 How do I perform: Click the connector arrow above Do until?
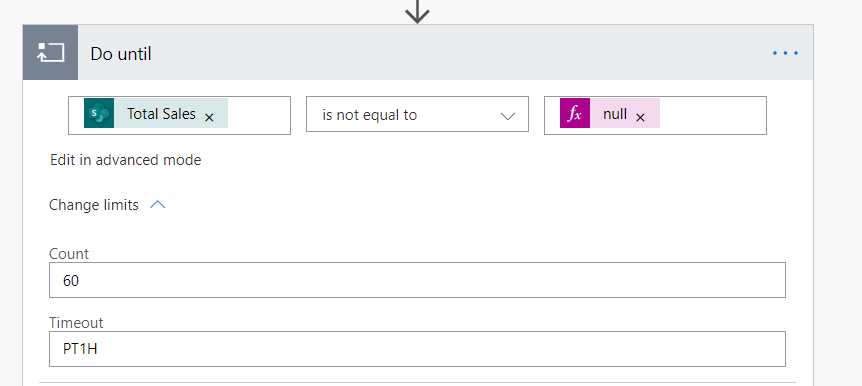click(x=417, y=11)
